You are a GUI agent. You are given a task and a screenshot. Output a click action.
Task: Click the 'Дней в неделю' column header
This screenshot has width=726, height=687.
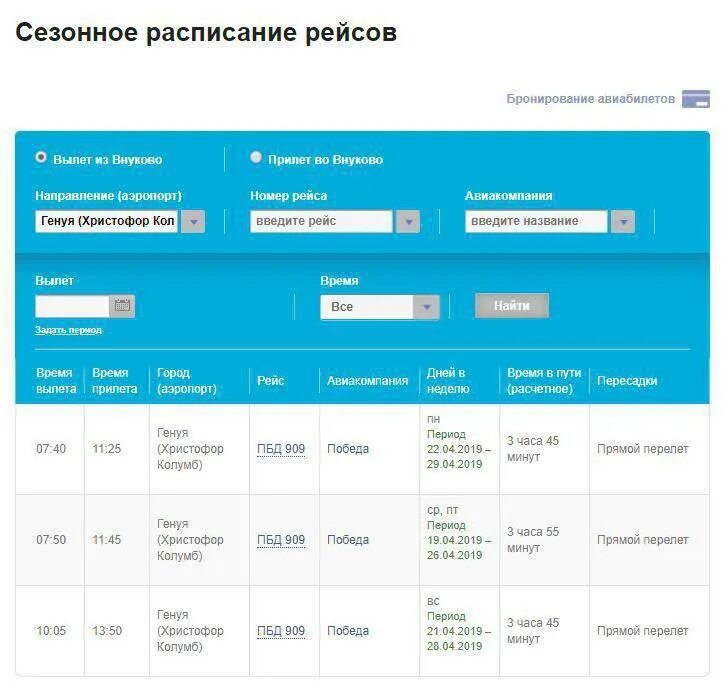pos(448,381)
